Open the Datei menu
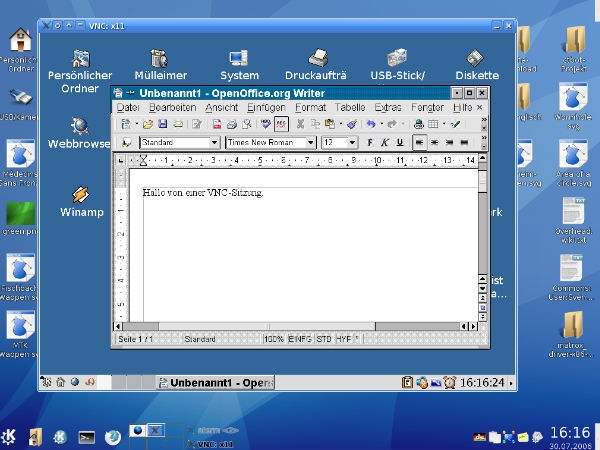The width and height of the screenshot is (600, 450). pos(128,108)
